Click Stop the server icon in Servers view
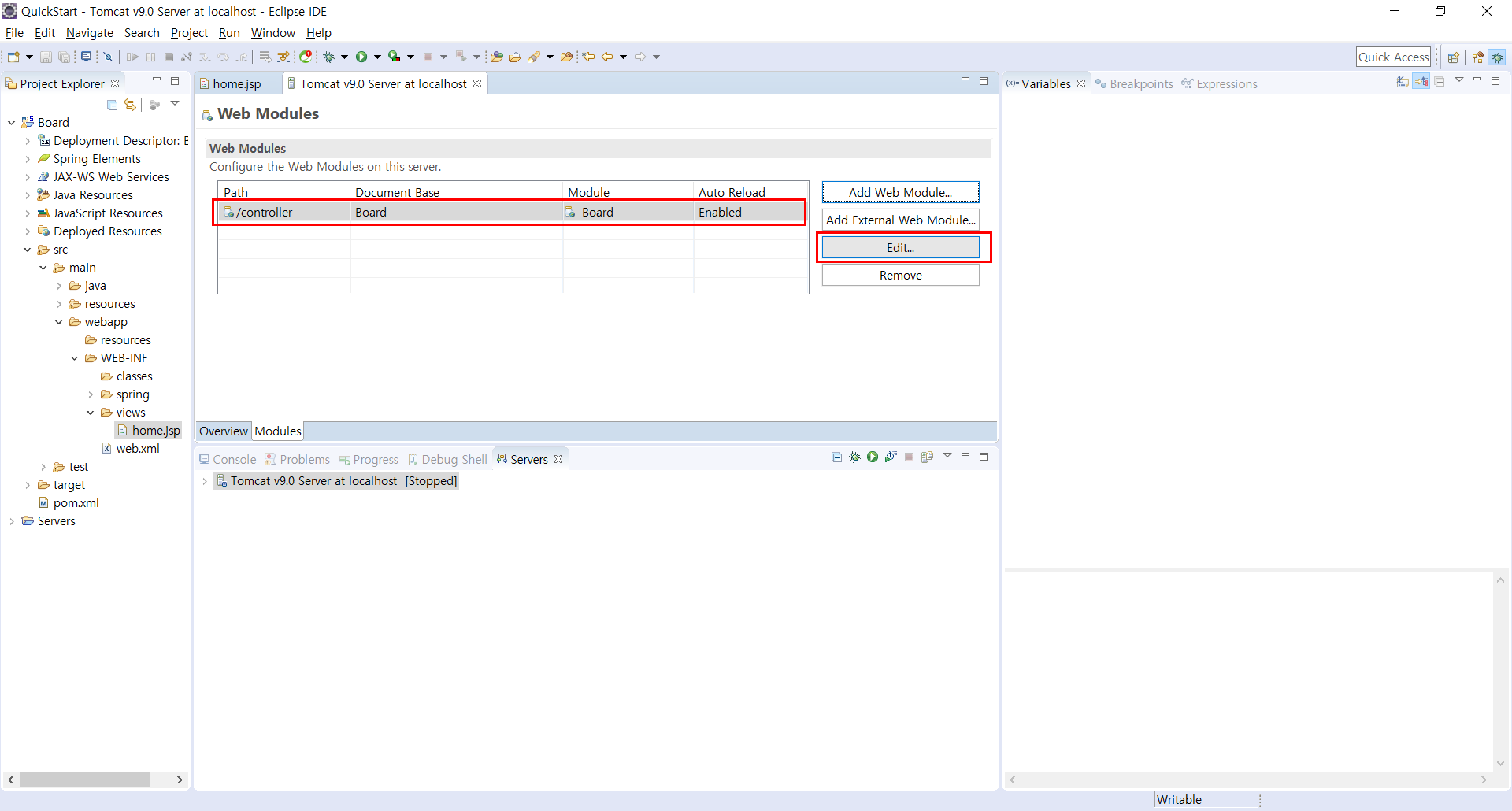The width and height of the screenshot is (1512, 811). [x=909, y=457]
